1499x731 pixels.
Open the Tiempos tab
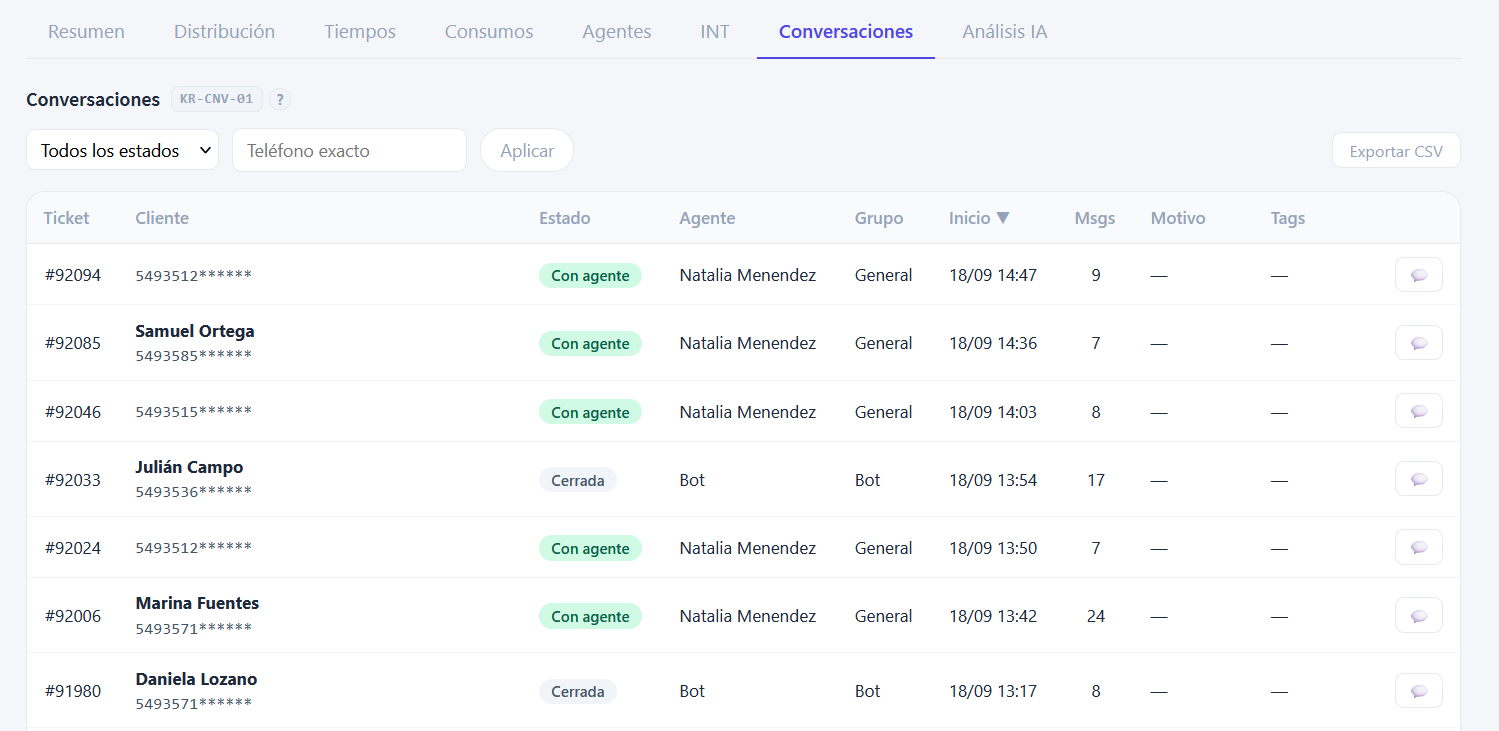coord(360,31)
